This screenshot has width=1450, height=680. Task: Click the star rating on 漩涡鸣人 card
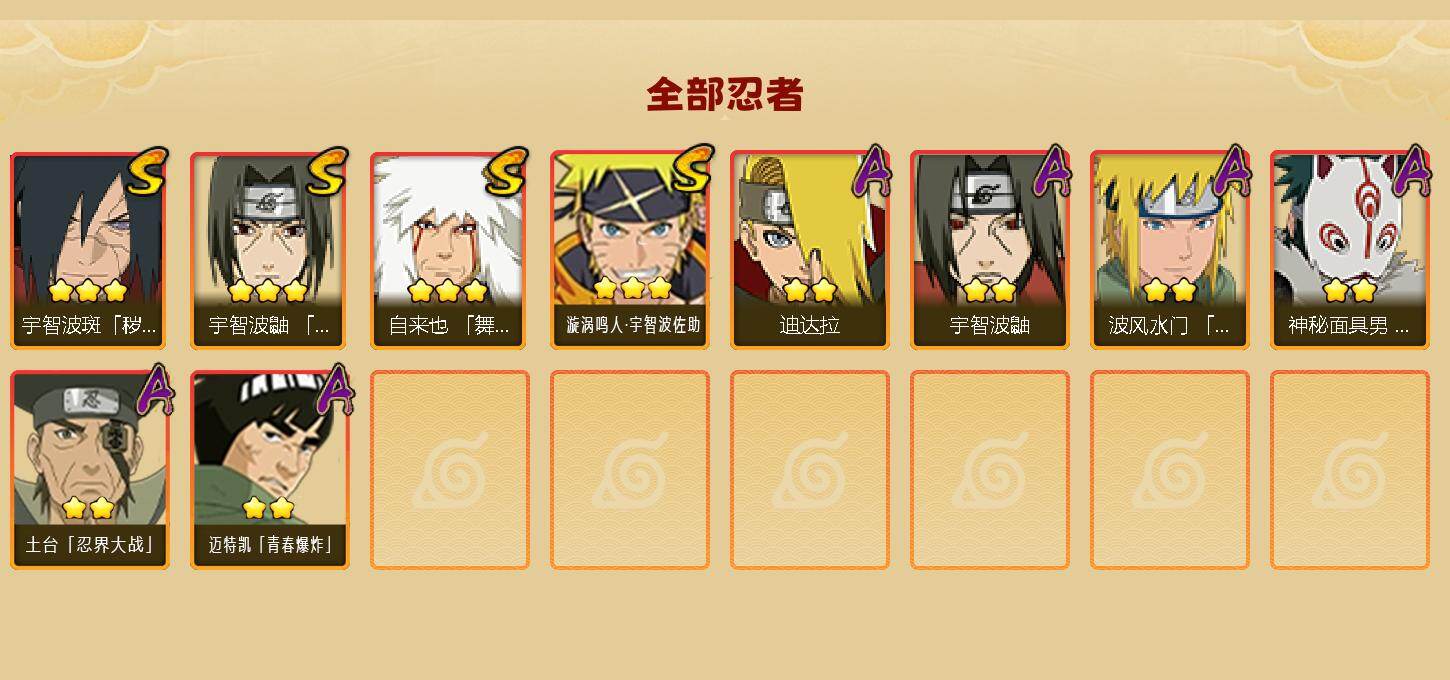point(632,289)
